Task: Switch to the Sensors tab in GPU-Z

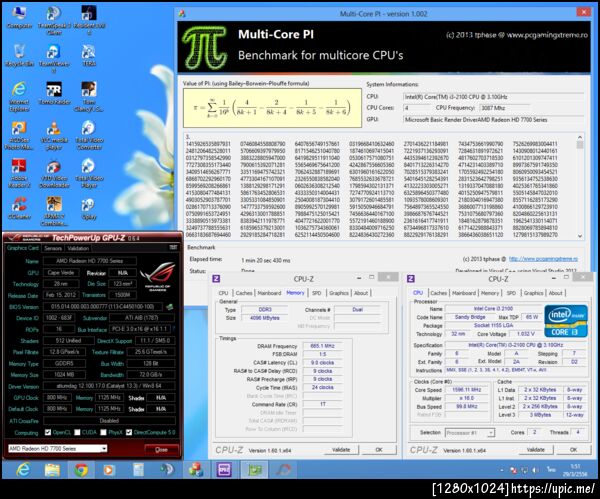Action: point(53,248)
